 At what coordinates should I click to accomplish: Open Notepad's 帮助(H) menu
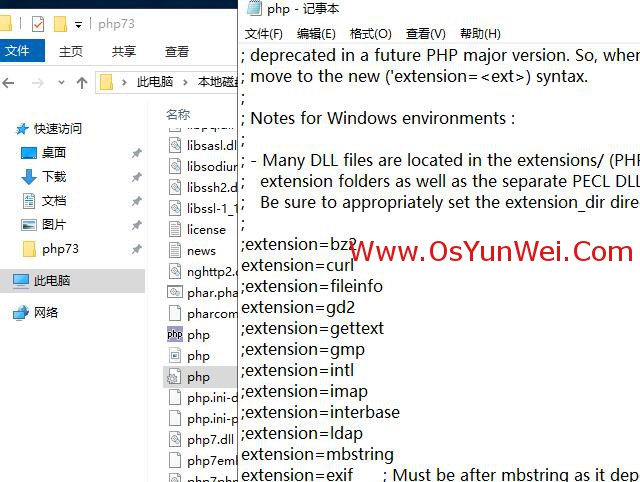pyautogui.click(x=480, y=33)
